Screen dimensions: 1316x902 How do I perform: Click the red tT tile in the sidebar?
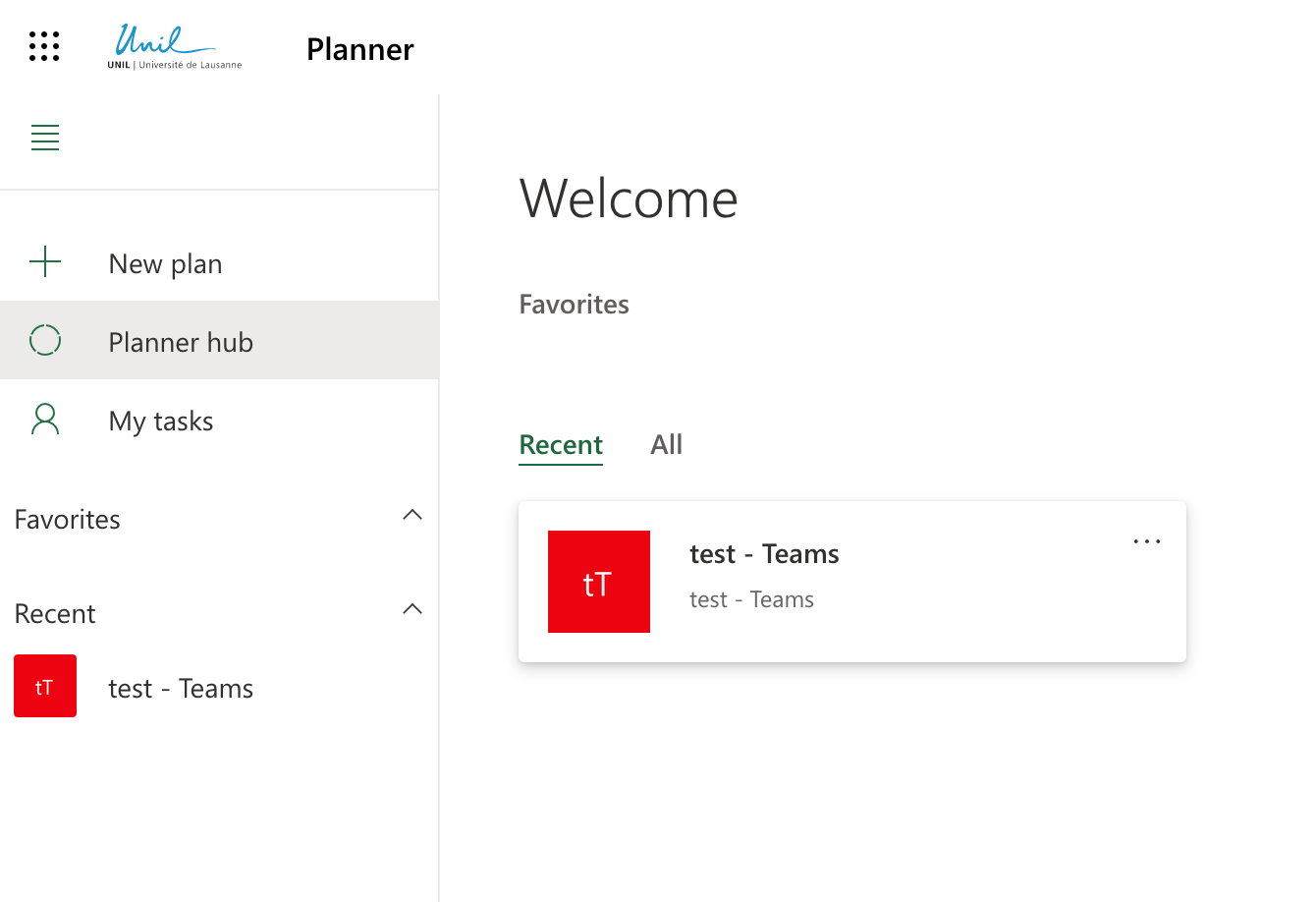(x=45, y=686)
